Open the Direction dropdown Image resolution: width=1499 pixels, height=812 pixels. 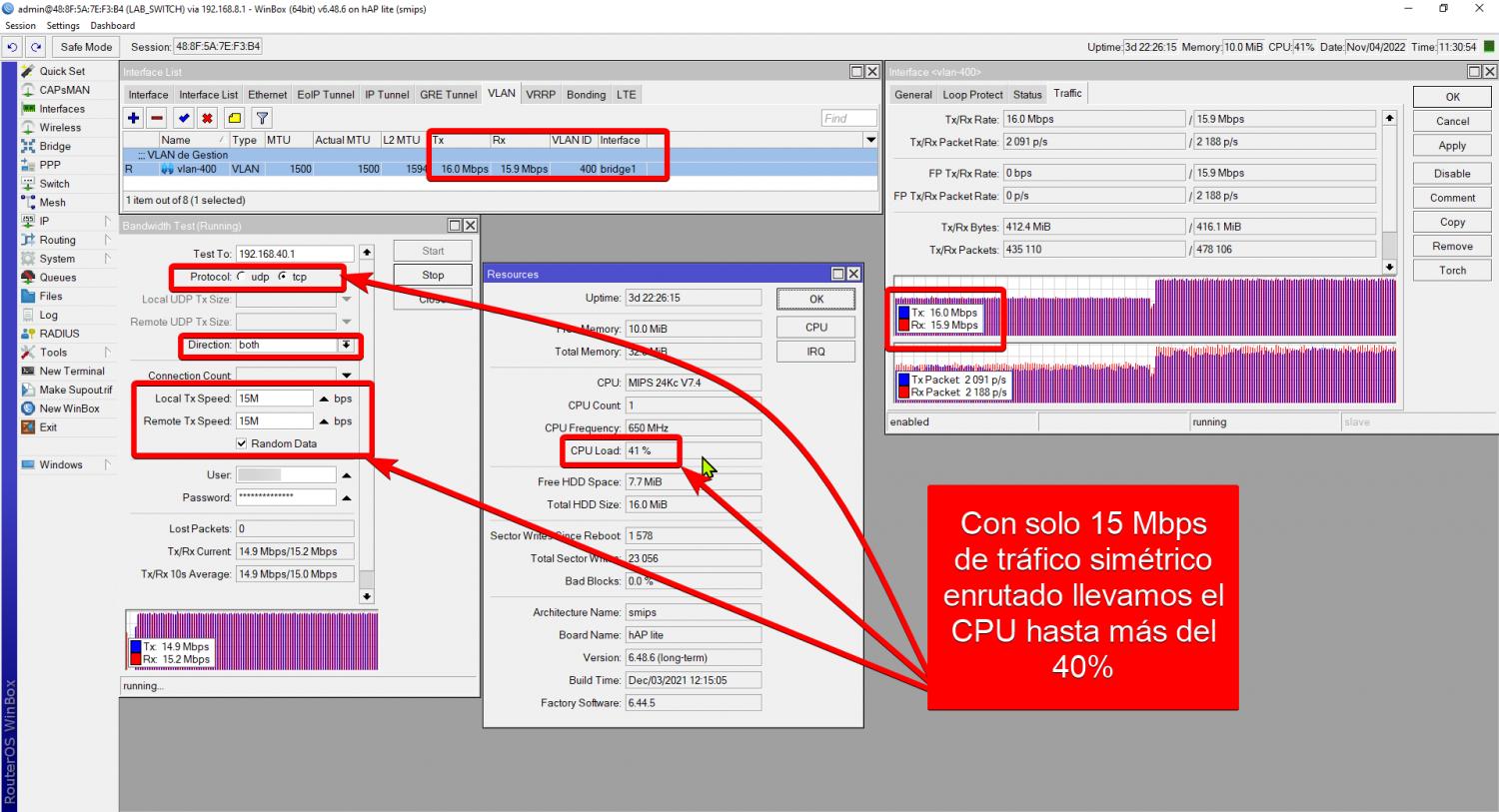coord(346,345)
